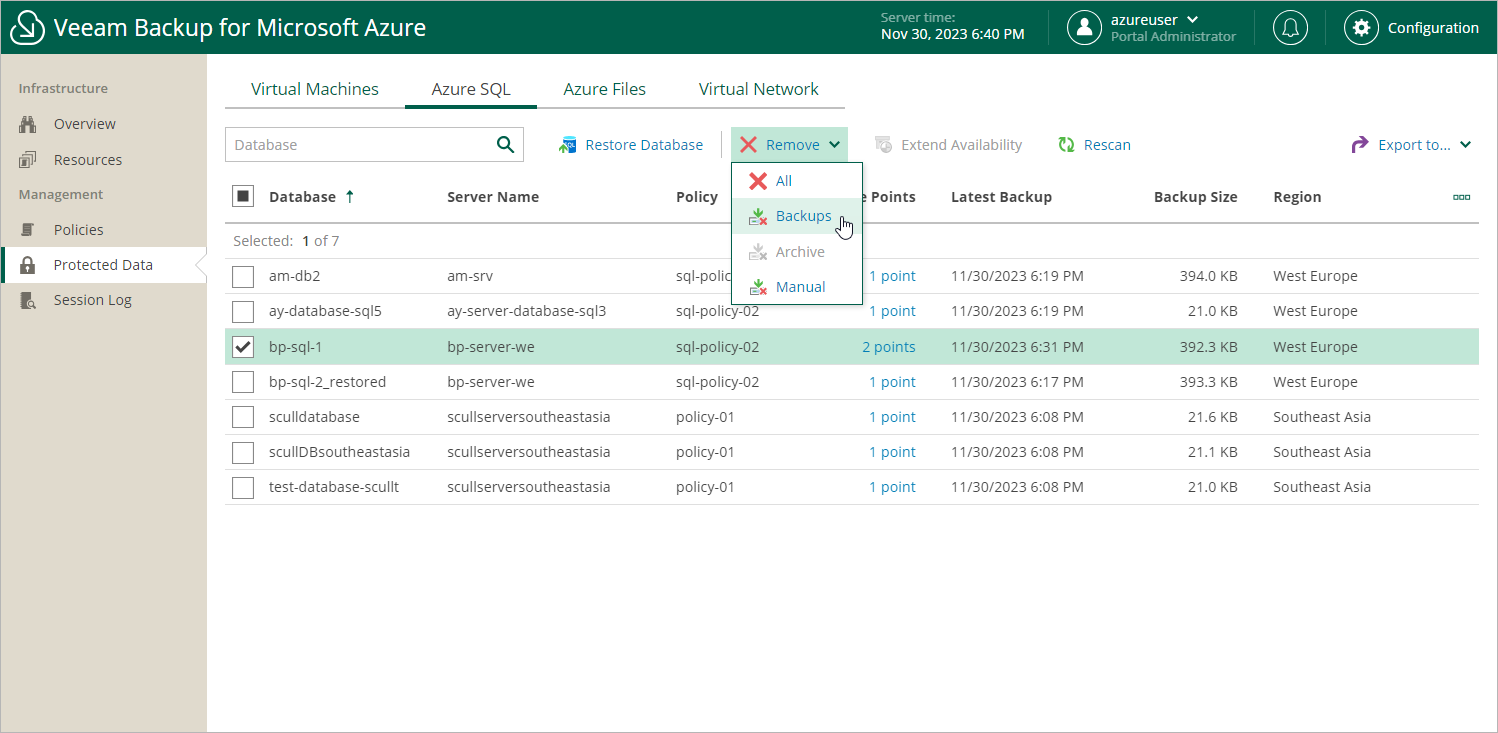Open the ay-database-sql5 1 point link
Viewport: 1498px width, 733px height.
click(x=892, y=311)
